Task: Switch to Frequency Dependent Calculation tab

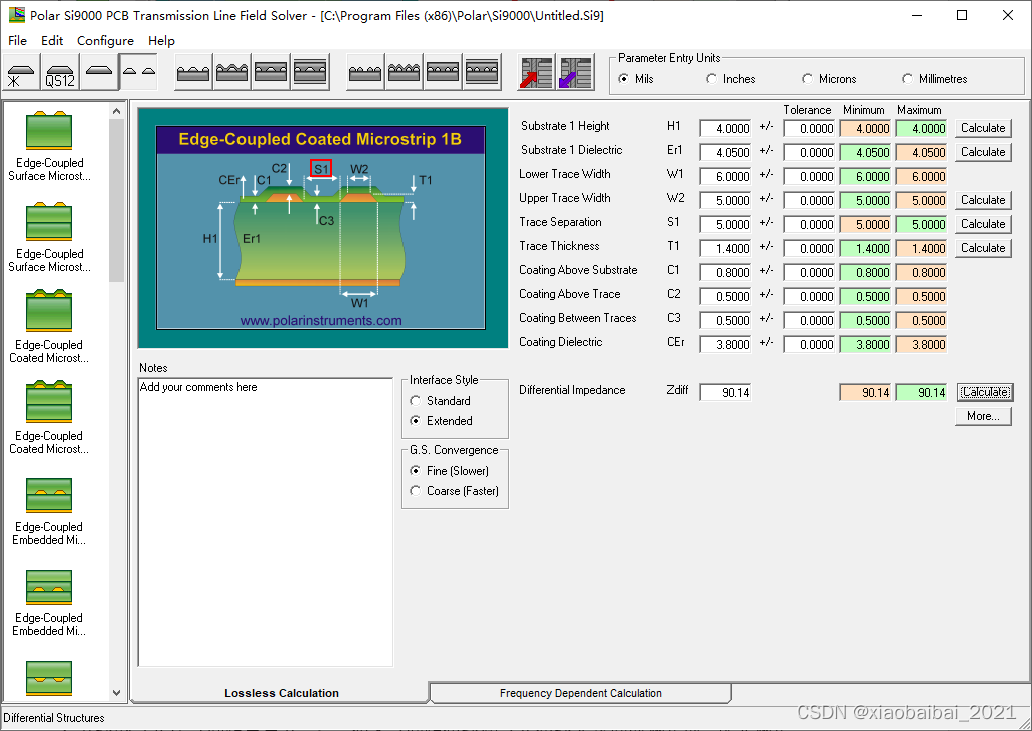Action: click(x=580, y=693)
